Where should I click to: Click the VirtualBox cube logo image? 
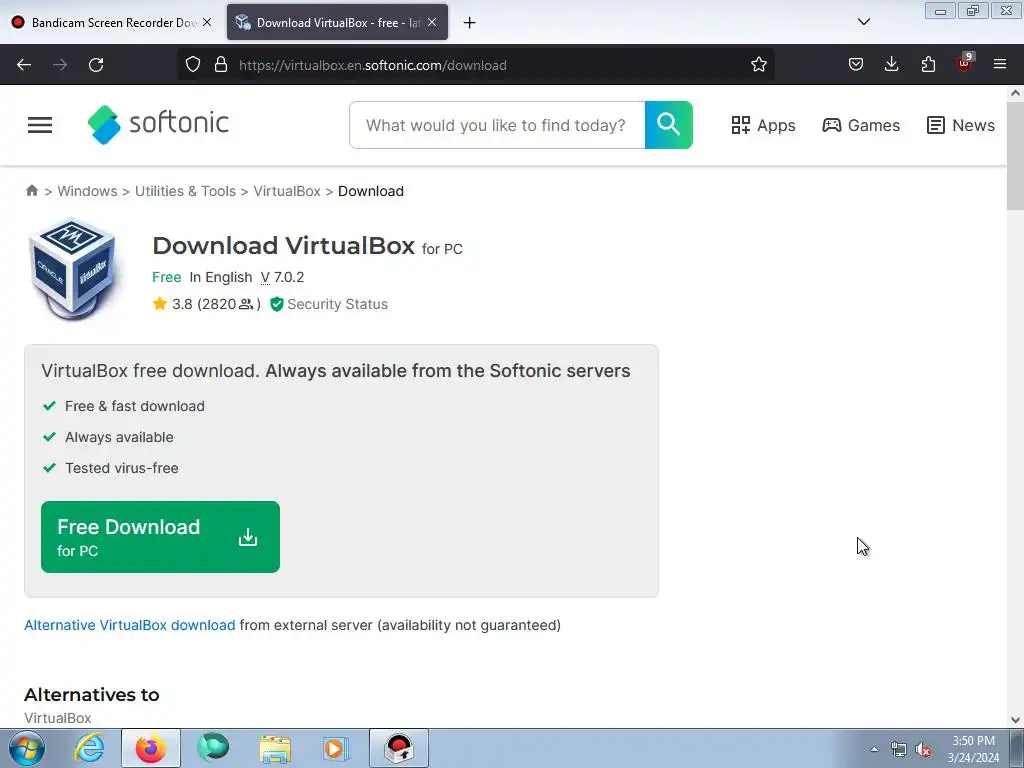click(73, 269)
